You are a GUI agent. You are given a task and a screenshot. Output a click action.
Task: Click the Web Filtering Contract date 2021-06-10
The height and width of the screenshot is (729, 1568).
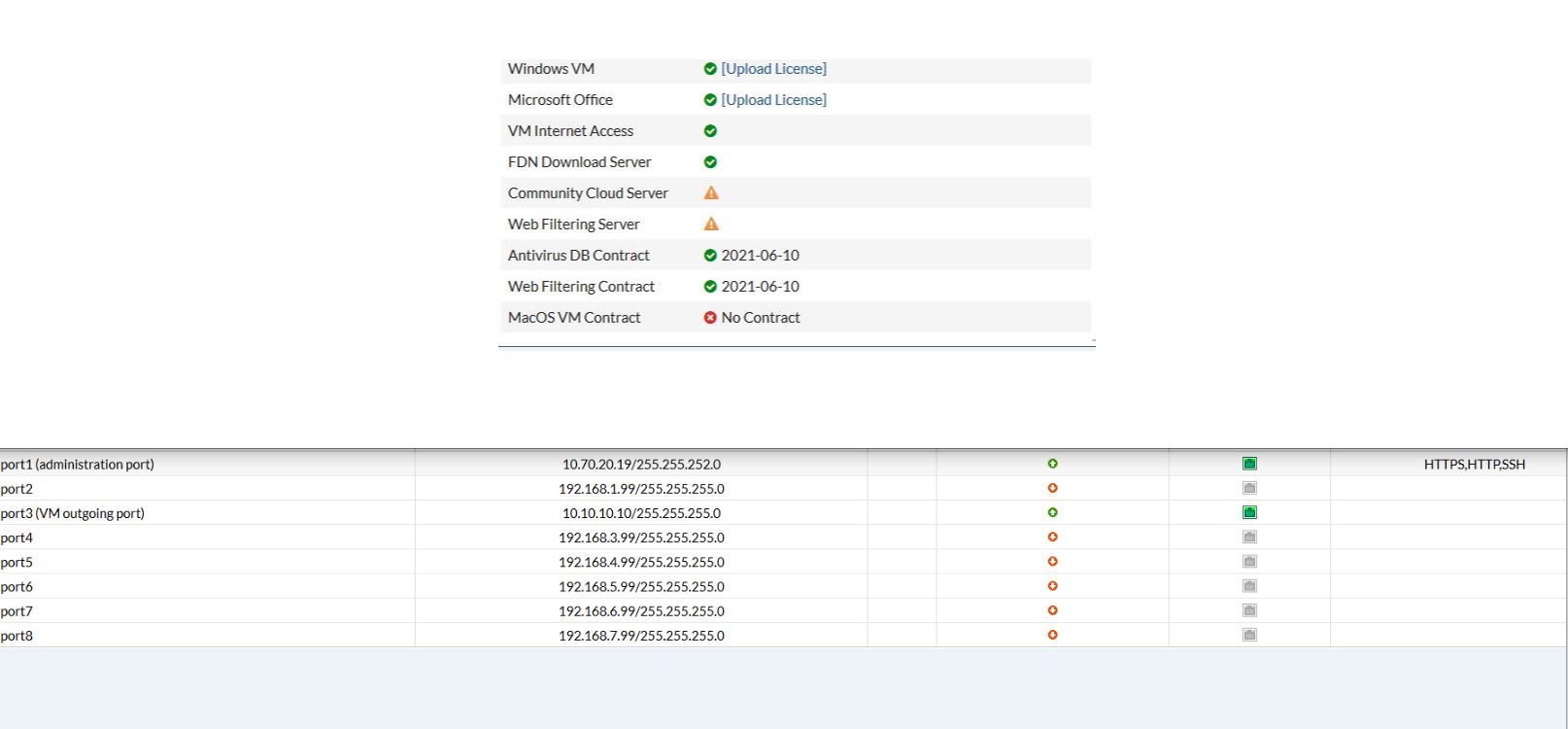pyautogui.click(x=760, y=287)
